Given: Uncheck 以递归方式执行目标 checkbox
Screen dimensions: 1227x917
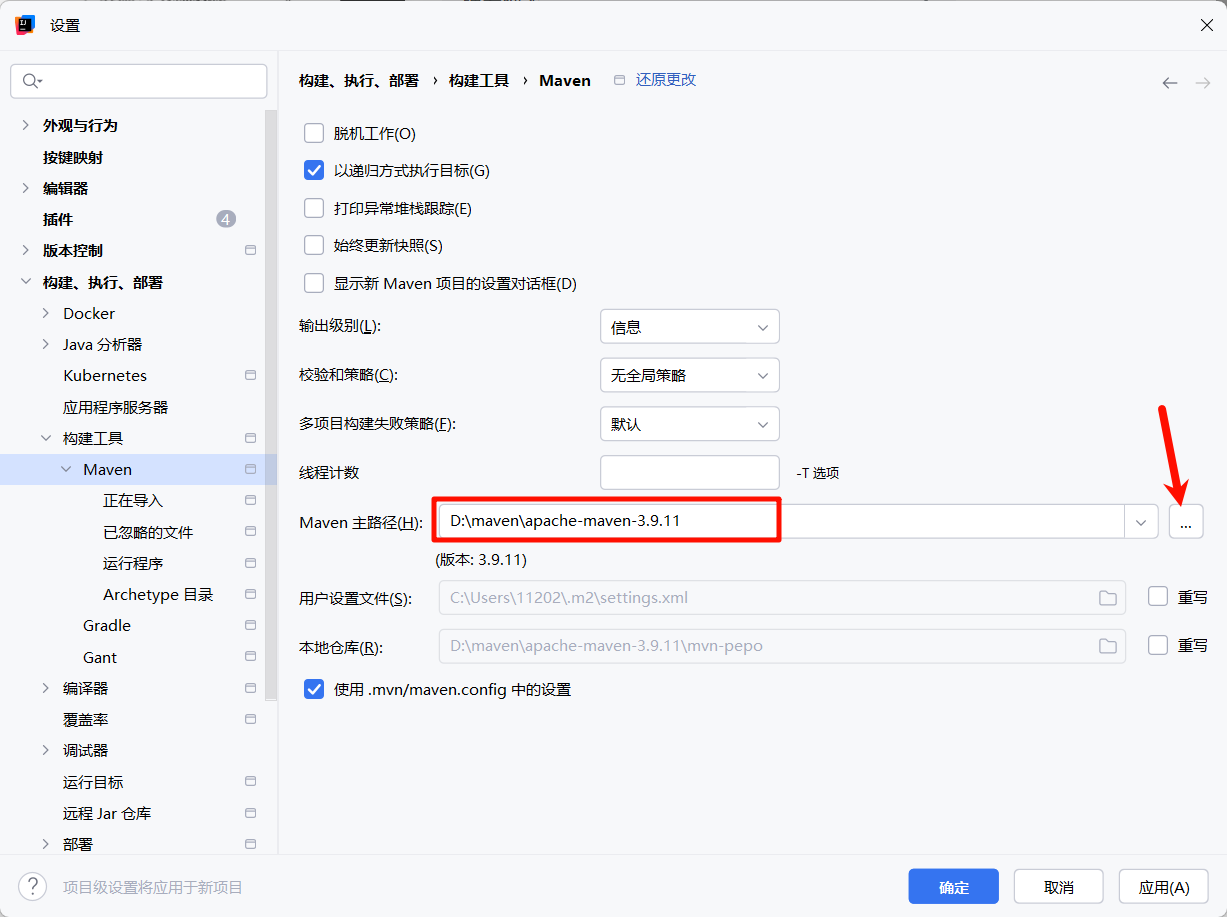Looking at the screenshot, I should coord(314,170).
